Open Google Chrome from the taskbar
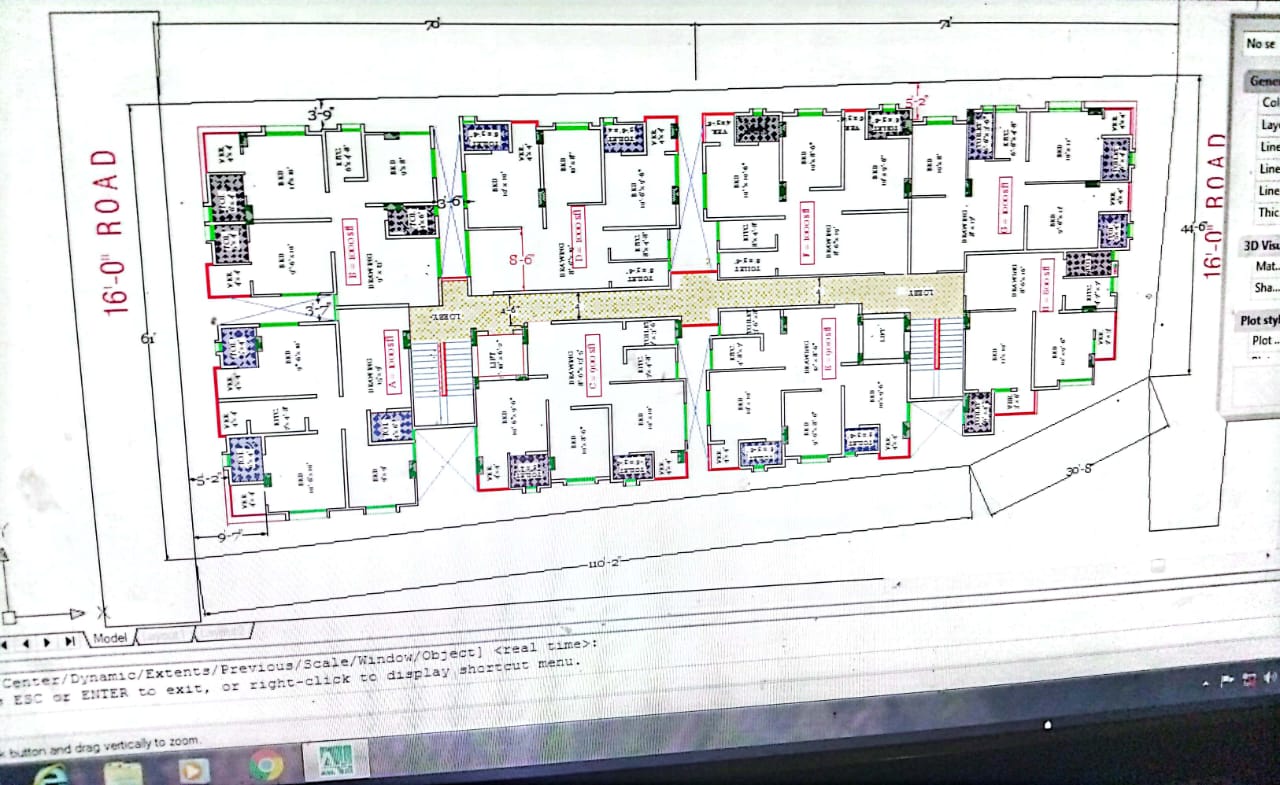The image size is (1280, 785). (x=265, y=767)
